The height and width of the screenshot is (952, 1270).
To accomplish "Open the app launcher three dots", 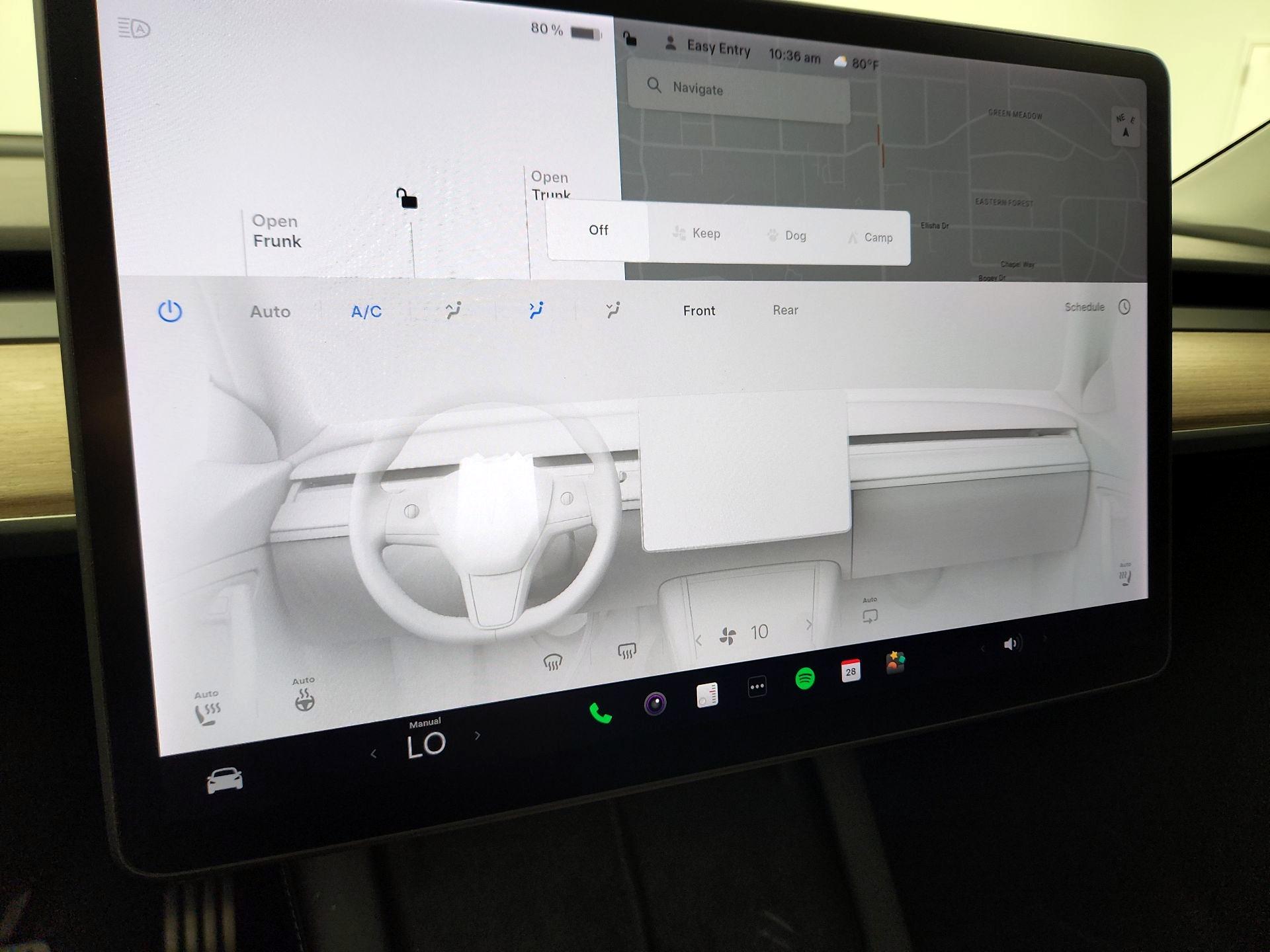I will pos(757,686).
